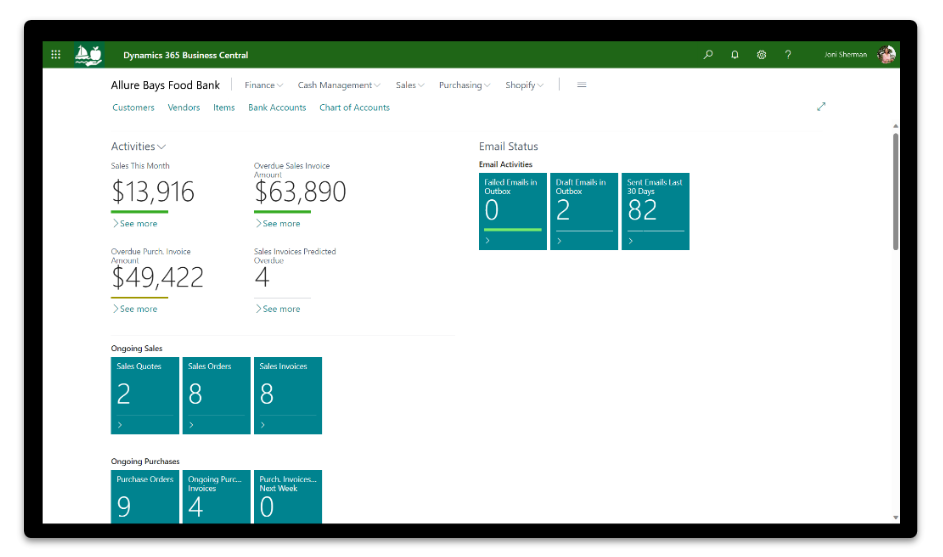Open the Activities dropdown chevron
The image size is (943, 557).
[161, 147]
